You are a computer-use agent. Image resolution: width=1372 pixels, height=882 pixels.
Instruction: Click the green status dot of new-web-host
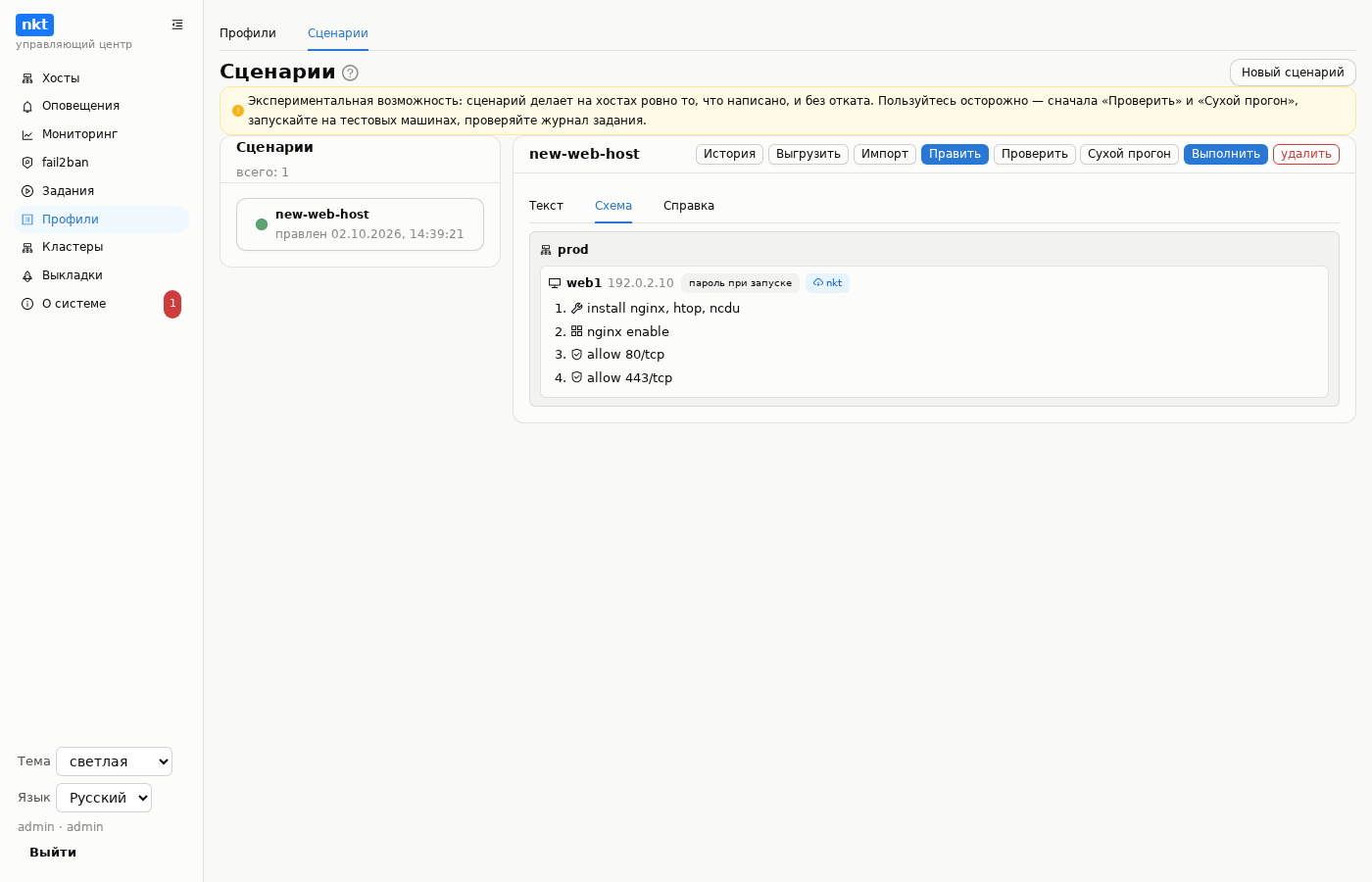coord(262,224)
